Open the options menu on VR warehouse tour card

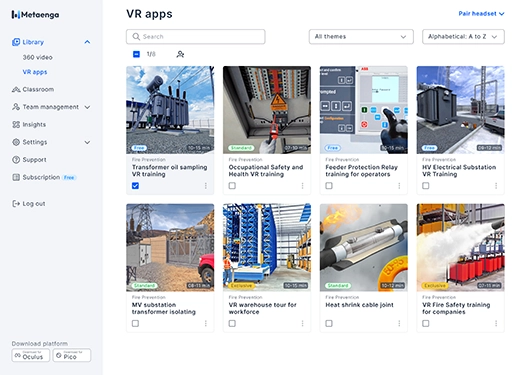click(302, 323)
